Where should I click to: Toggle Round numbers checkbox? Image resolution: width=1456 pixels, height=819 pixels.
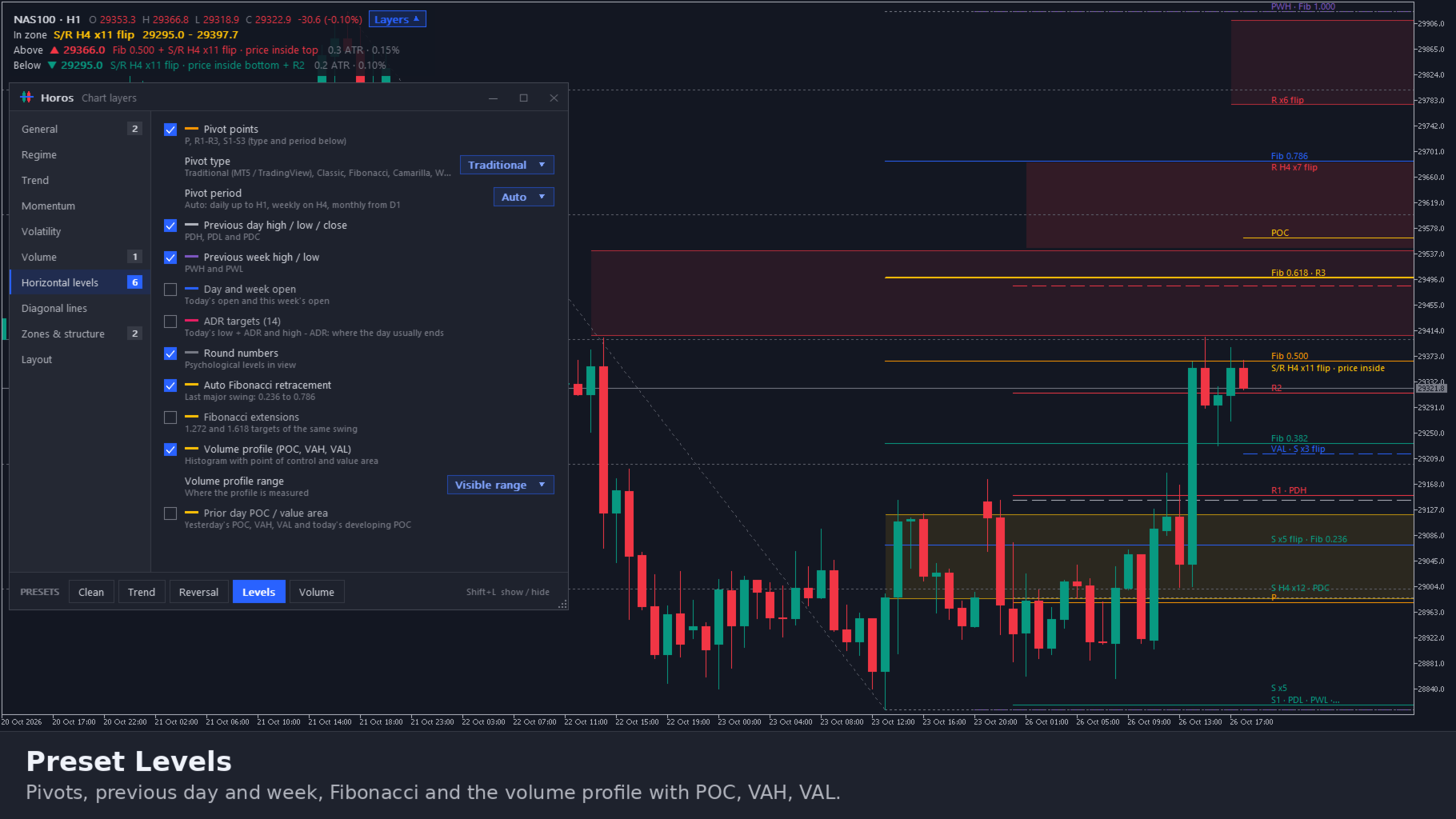170,354
